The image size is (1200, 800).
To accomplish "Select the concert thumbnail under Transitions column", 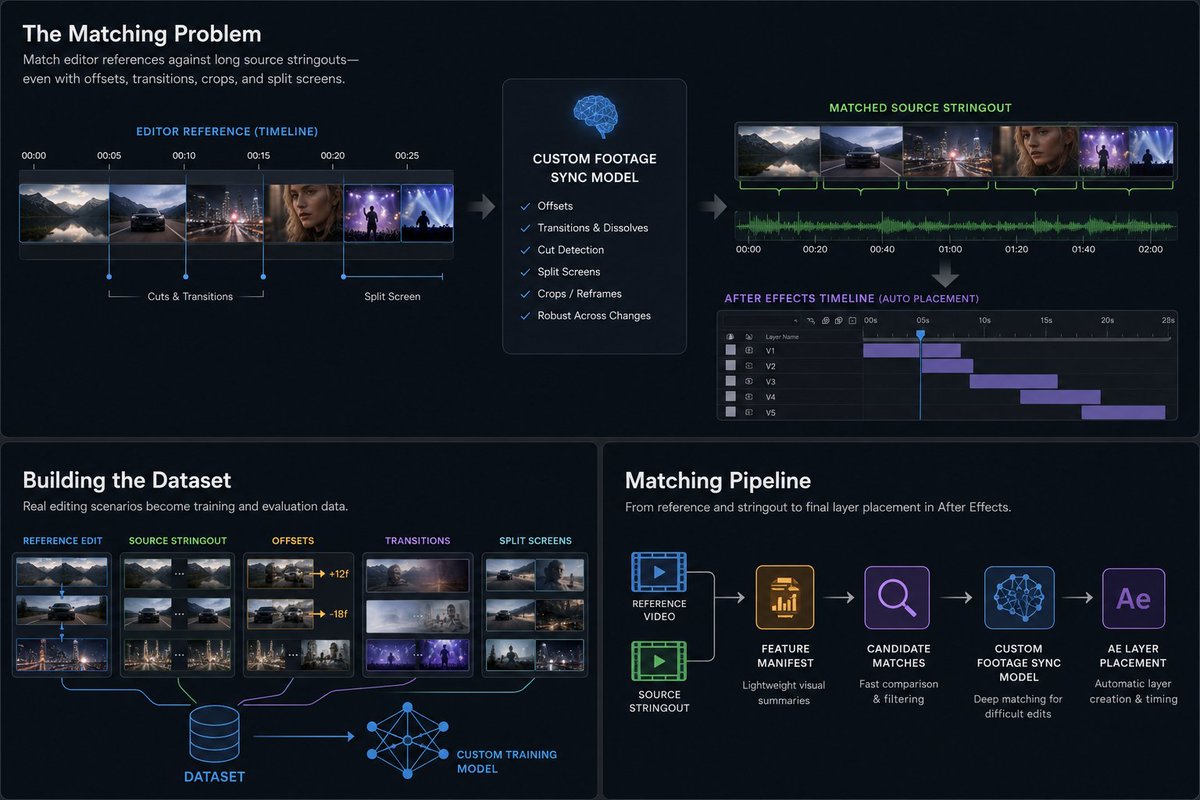I will [x=417, y=655].
